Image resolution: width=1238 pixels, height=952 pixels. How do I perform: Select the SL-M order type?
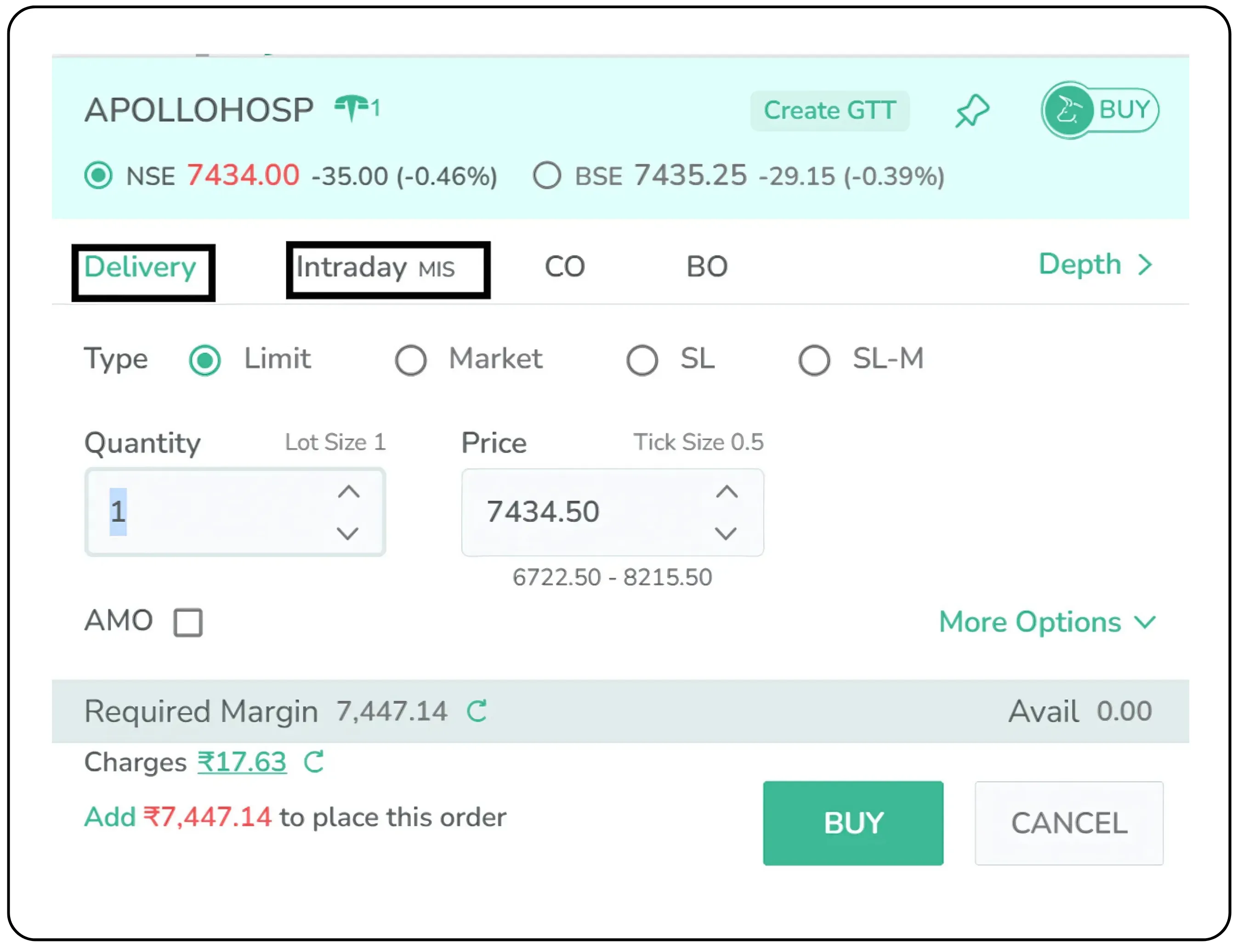point(814,360)
